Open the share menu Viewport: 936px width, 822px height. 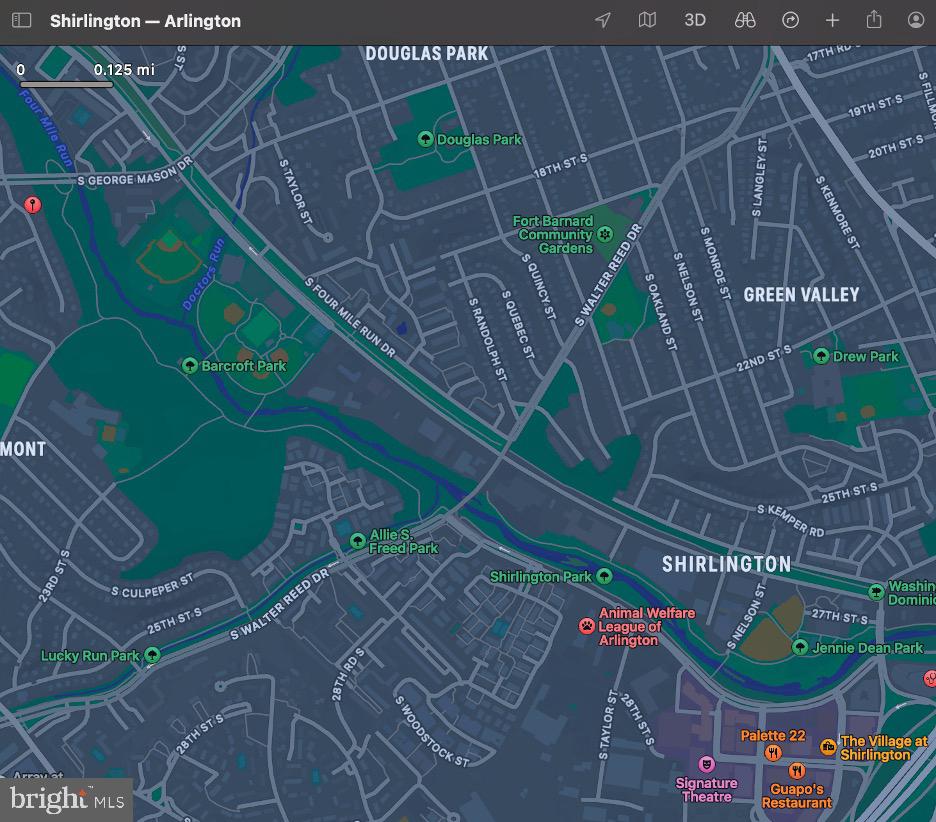(x=874, y=20)
